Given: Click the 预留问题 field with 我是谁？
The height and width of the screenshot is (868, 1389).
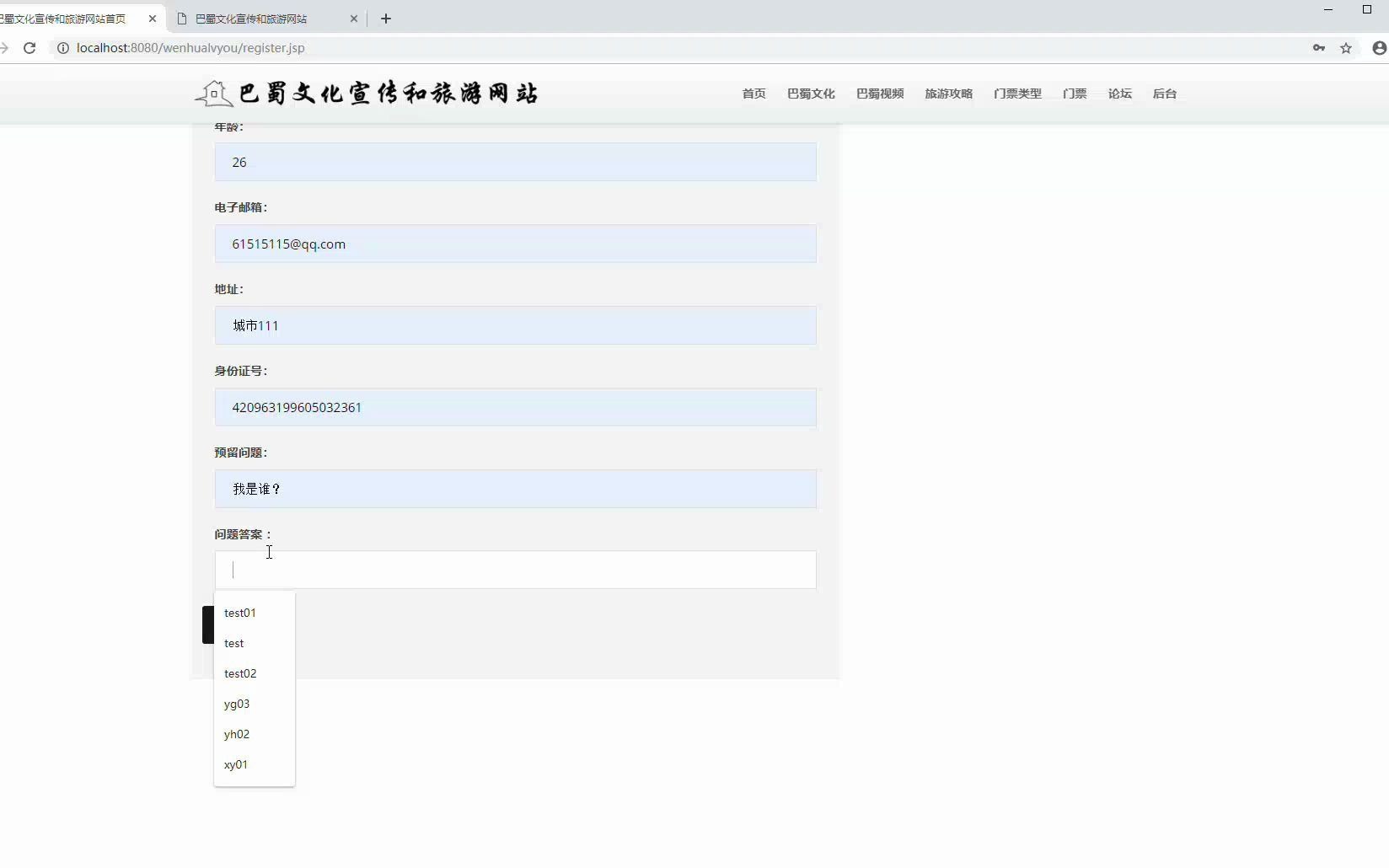Looking at the screenshot, I should tap(515, 489).
